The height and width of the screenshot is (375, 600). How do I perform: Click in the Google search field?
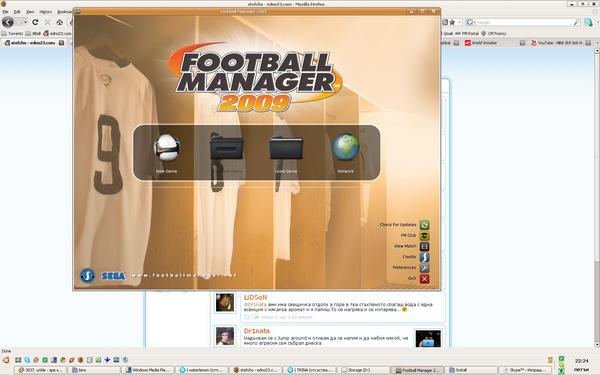tap(524, 23)
